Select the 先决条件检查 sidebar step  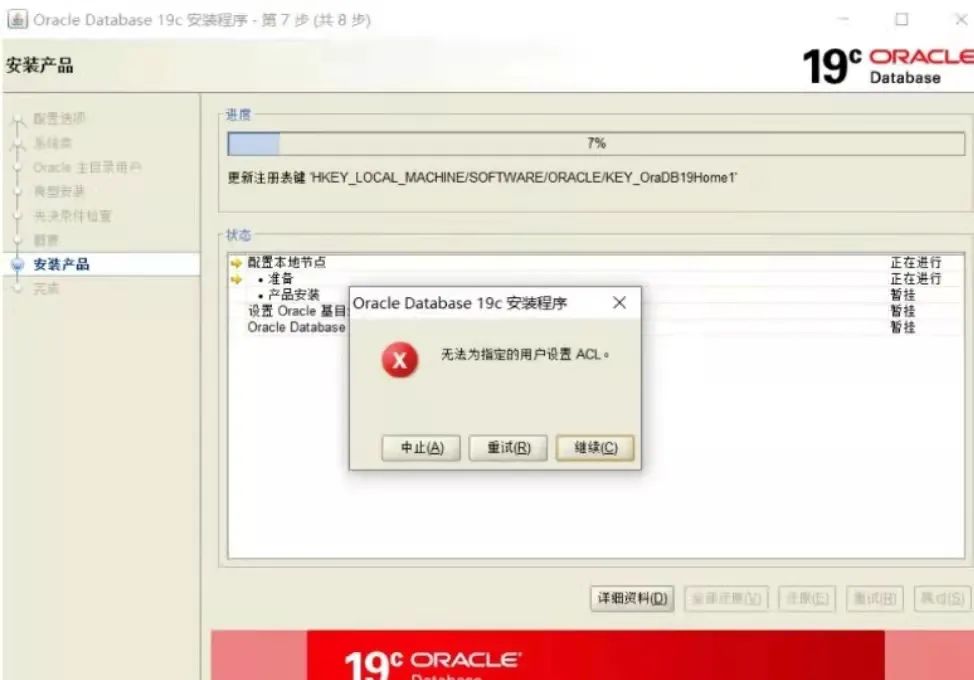click(x=72, y=216)
